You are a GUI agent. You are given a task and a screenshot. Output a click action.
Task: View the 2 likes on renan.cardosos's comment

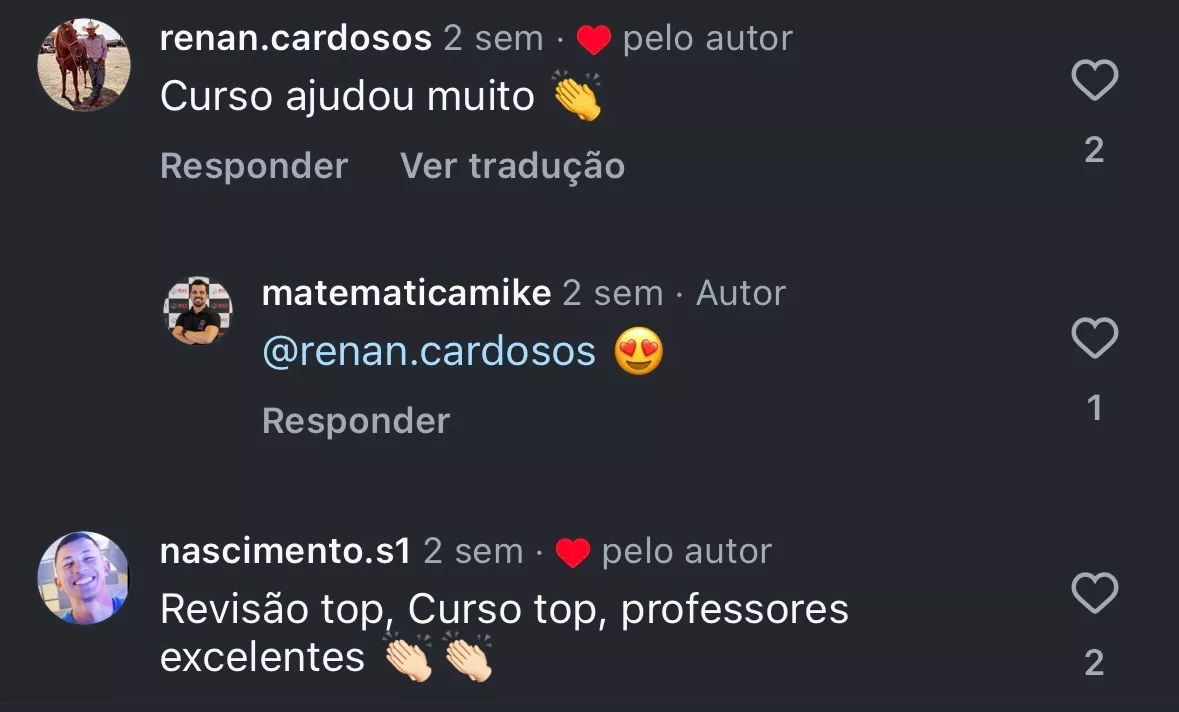[x=1094, y=150]
